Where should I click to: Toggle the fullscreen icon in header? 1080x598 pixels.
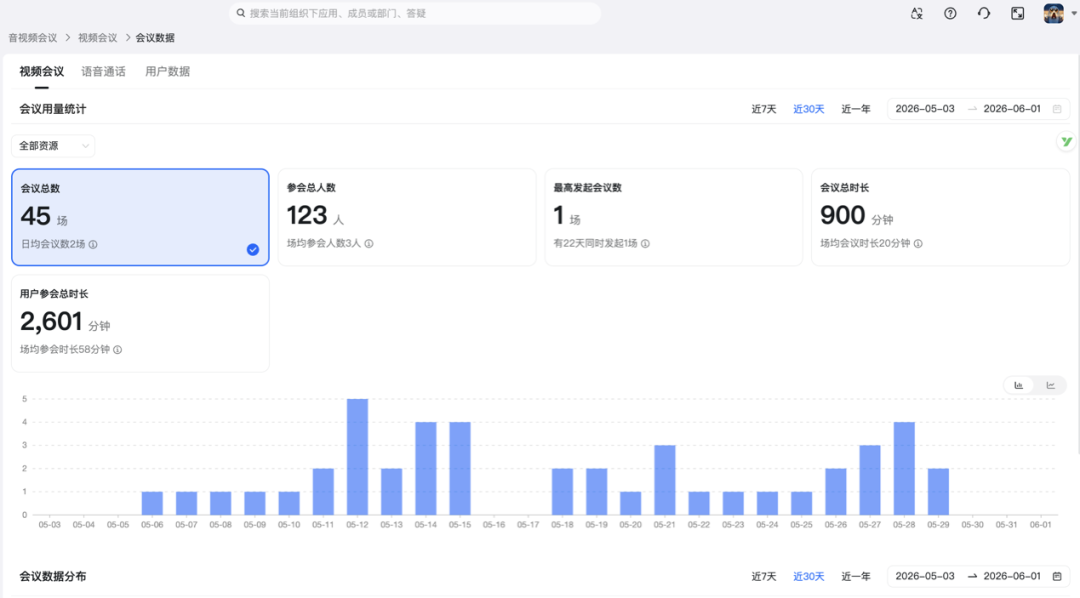[1017, 13]
